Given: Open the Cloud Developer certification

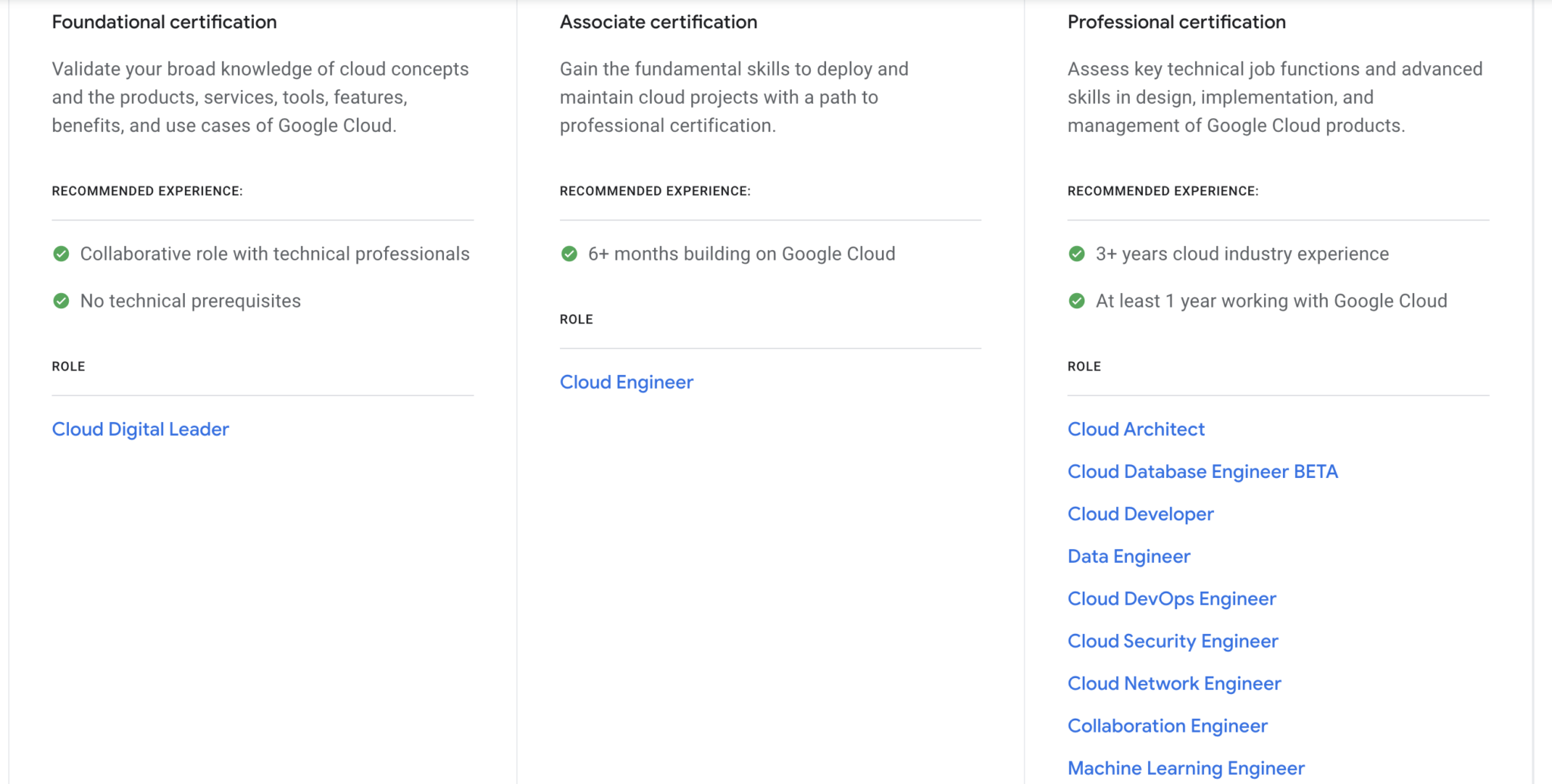Looking at the screenshot, I should pos(1141,514).
